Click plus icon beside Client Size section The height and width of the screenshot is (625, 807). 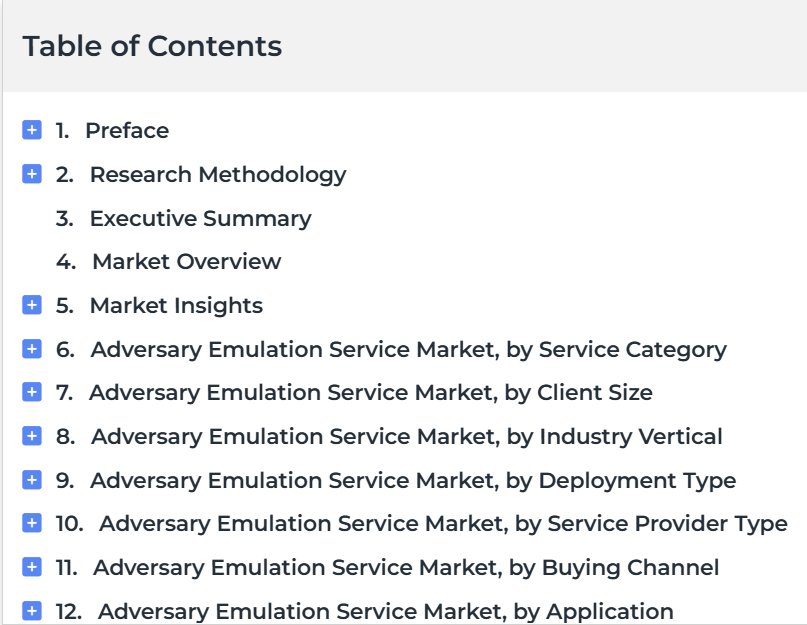tap(32, 392)
